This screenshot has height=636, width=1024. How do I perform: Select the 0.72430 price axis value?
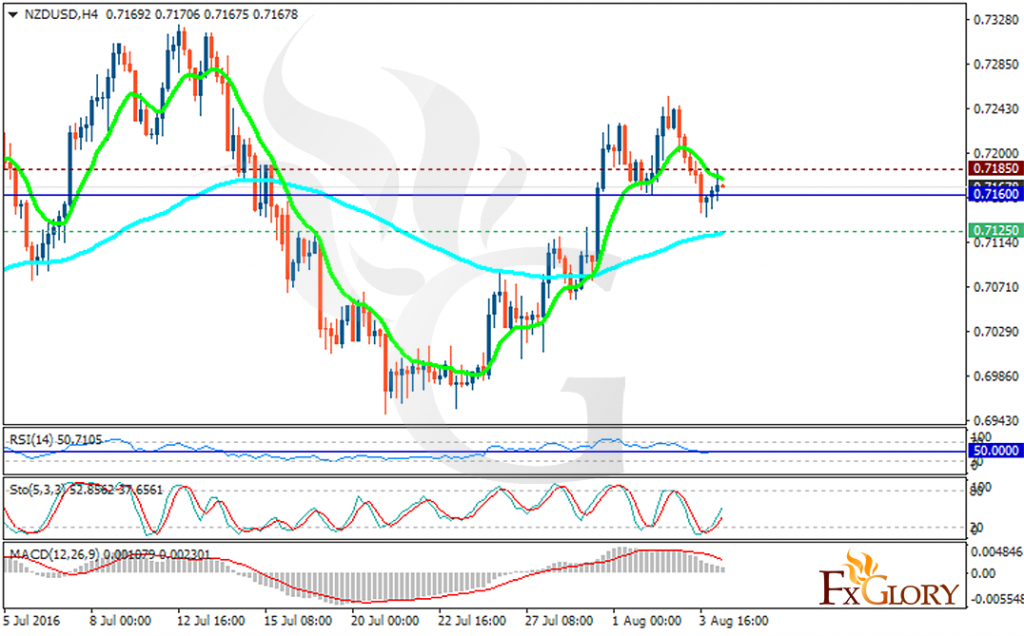click(x=996, y=108)
